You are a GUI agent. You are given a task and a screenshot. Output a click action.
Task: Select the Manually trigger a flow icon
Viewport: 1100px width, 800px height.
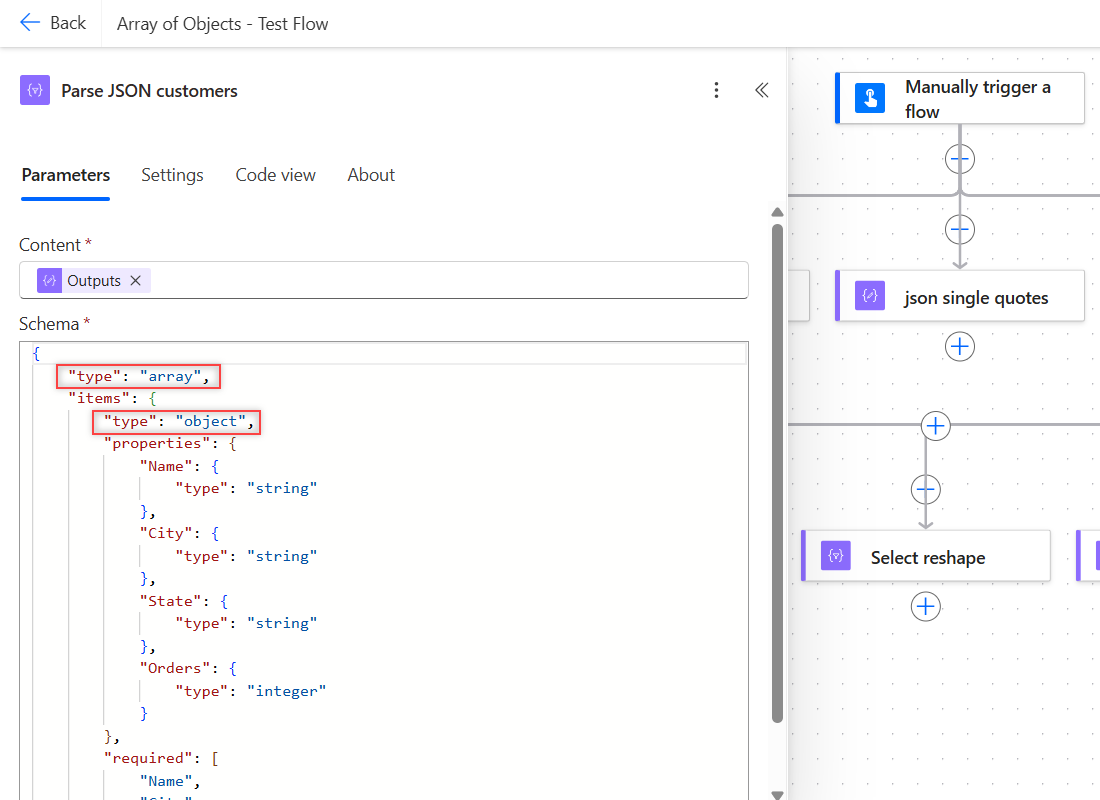coord(870,98)
